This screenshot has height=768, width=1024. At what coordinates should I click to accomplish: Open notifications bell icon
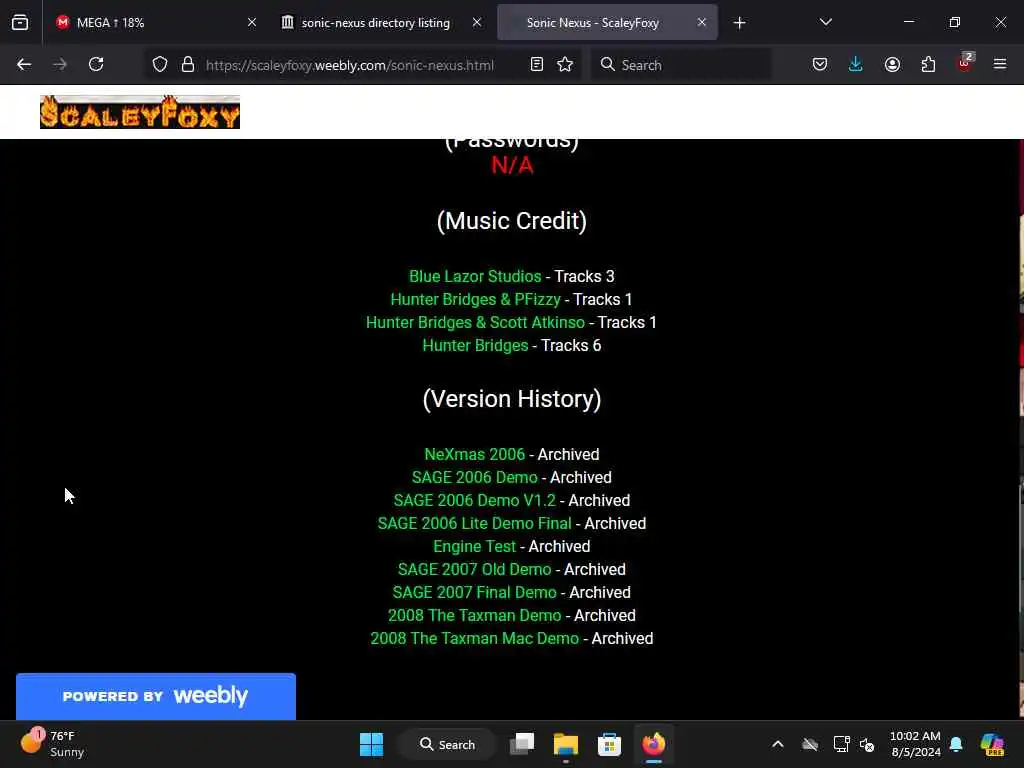(x=956, y=744)
